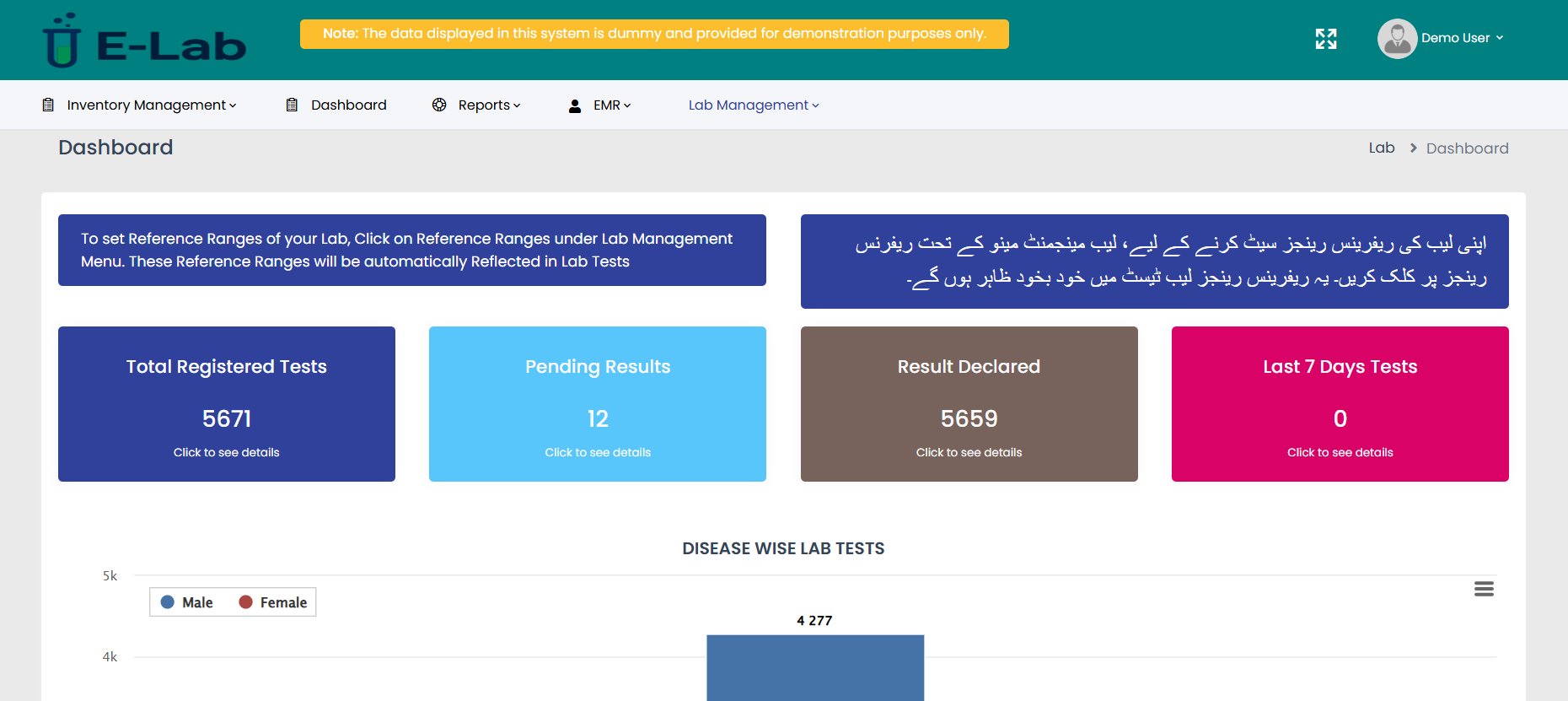Toggle fullscreen mode icon
Image resolution: width=1568 pixels, height=701 pixels.
[x=1326, y=39]
